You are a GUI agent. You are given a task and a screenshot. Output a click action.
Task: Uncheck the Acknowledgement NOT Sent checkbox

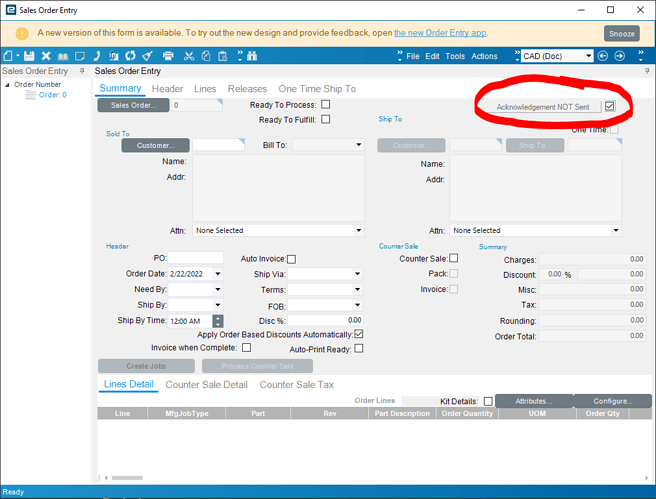(x=610, y=106)
